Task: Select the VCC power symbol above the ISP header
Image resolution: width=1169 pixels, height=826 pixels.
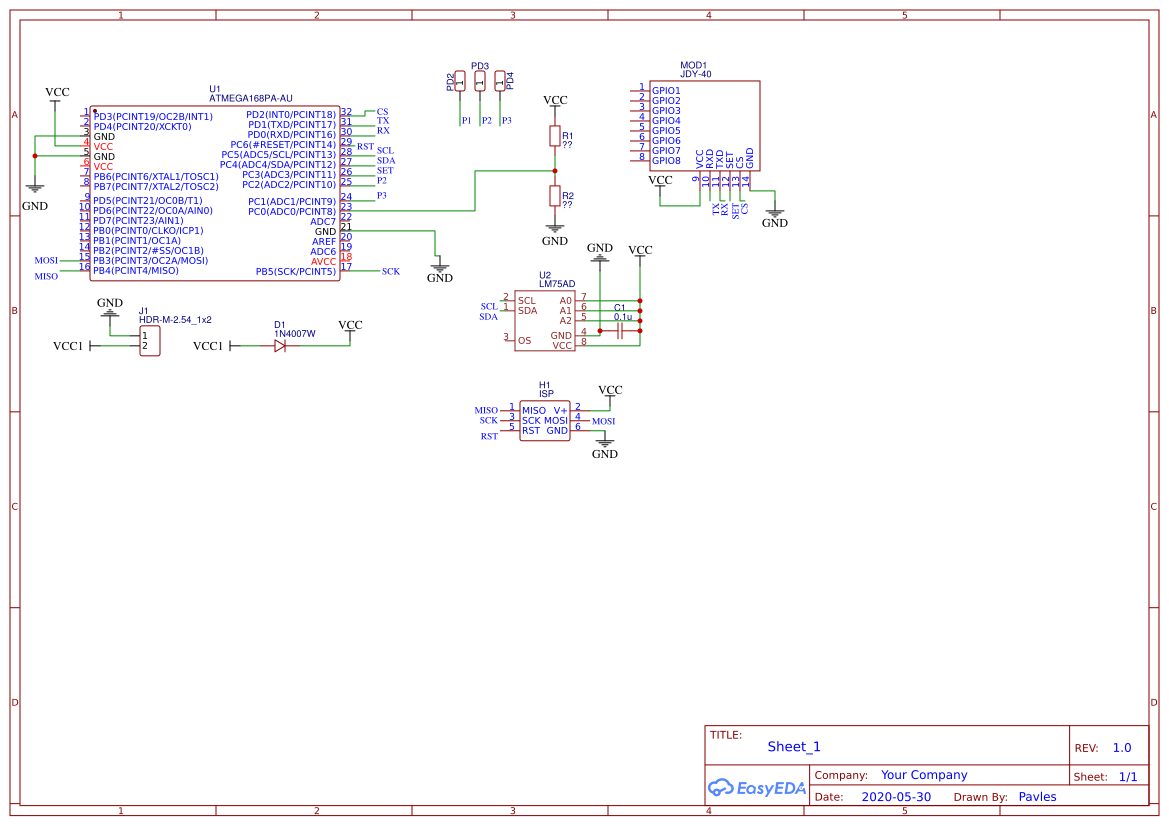Action: tap(608, 391)
